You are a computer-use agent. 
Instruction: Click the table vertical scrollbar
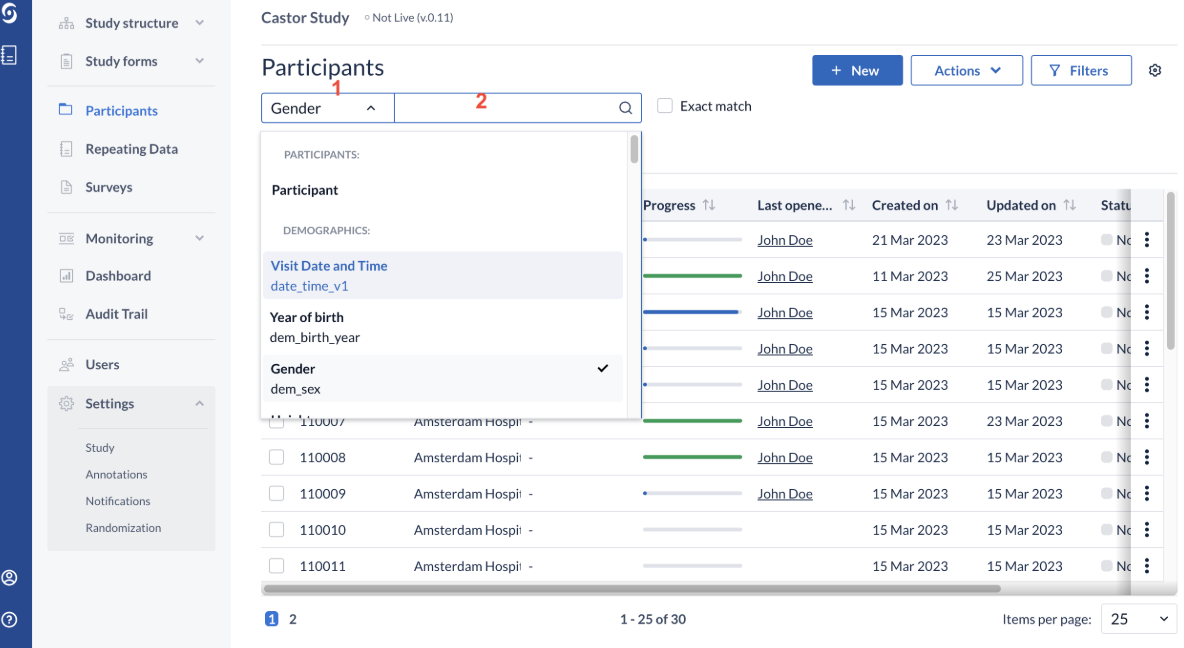tap(1171, 272)
